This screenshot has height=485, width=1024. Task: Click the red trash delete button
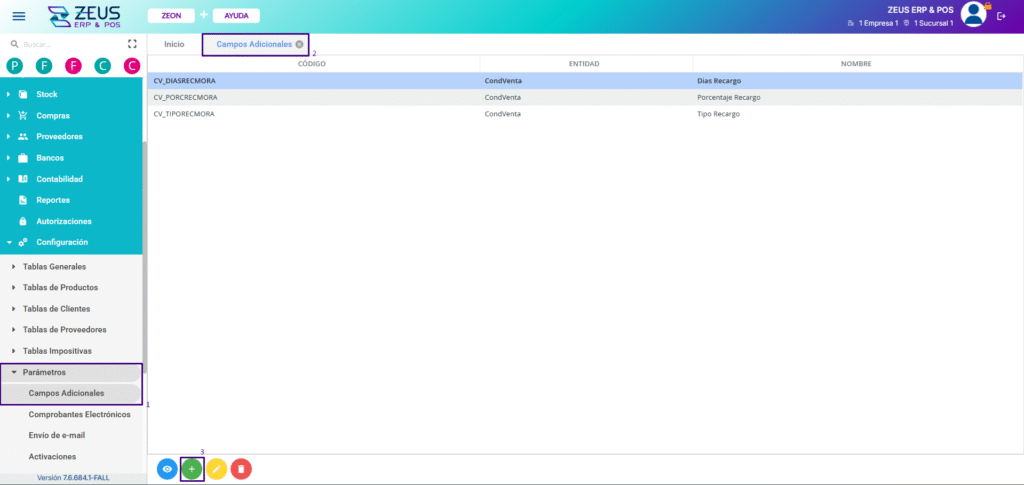point(241,469)
